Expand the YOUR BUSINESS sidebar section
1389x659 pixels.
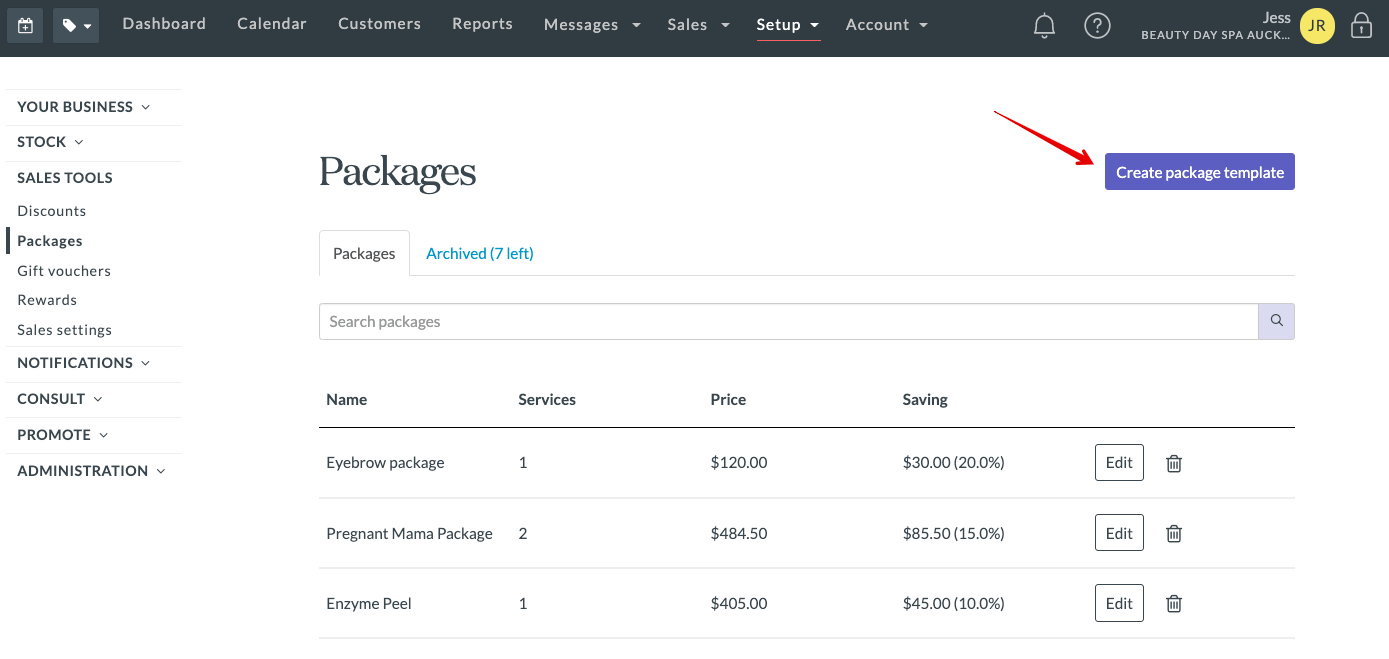84,107
